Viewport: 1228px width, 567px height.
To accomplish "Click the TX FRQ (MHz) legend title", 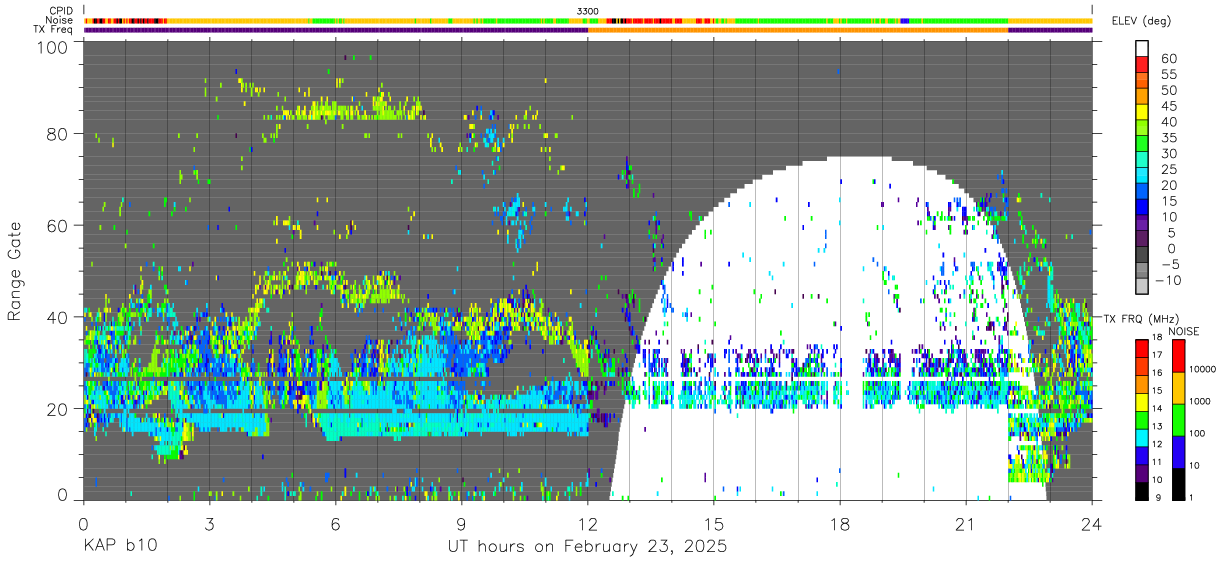I will click(1141, 318).
